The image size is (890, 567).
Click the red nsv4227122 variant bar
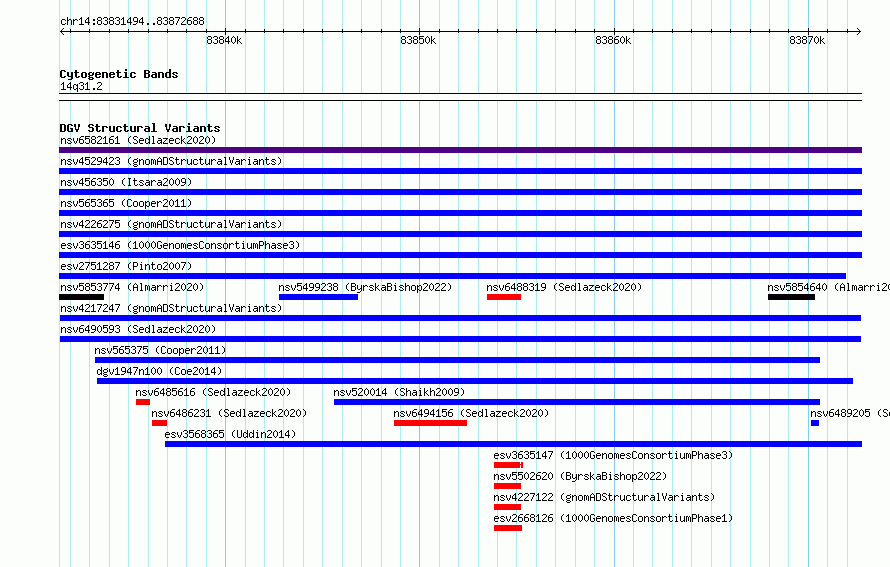click(507, 507)
